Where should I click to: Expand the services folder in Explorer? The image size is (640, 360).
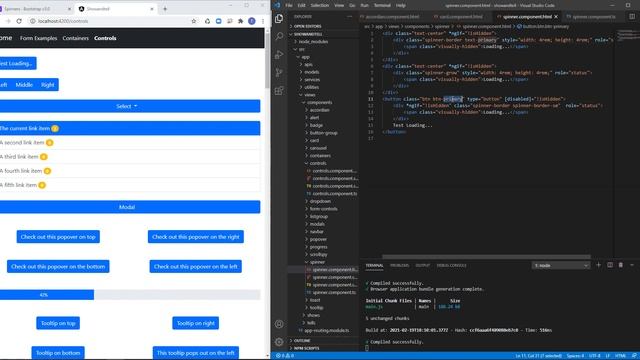[312, 80]
